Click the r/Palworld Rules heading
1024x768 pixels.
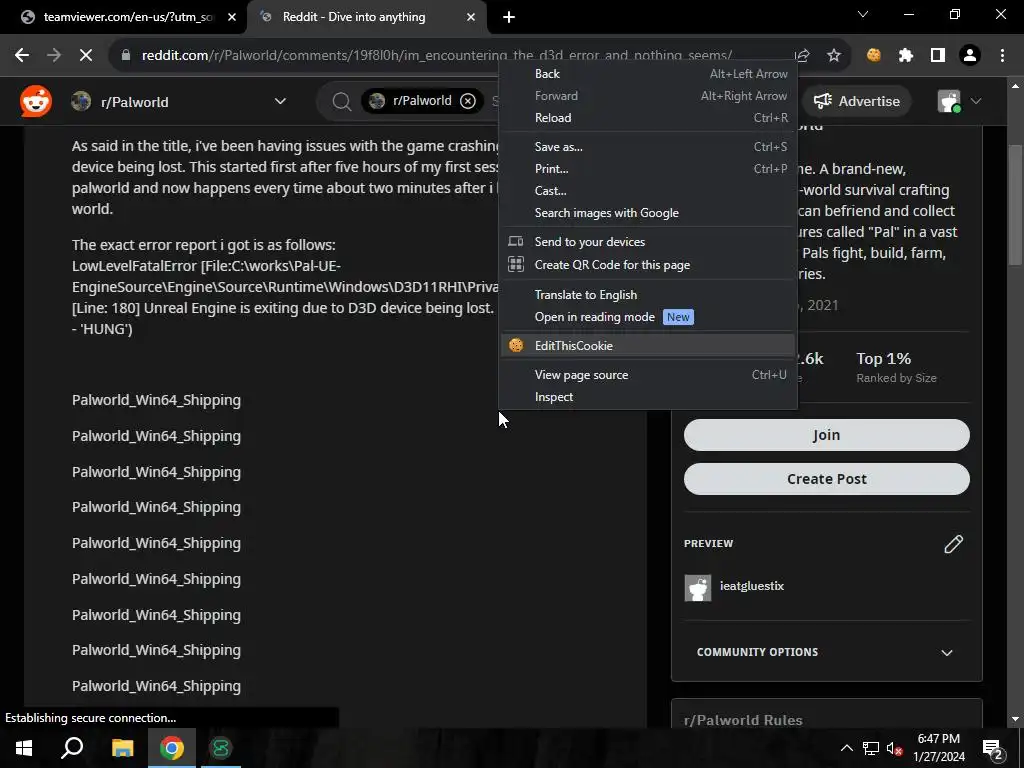tap(743, 720)
